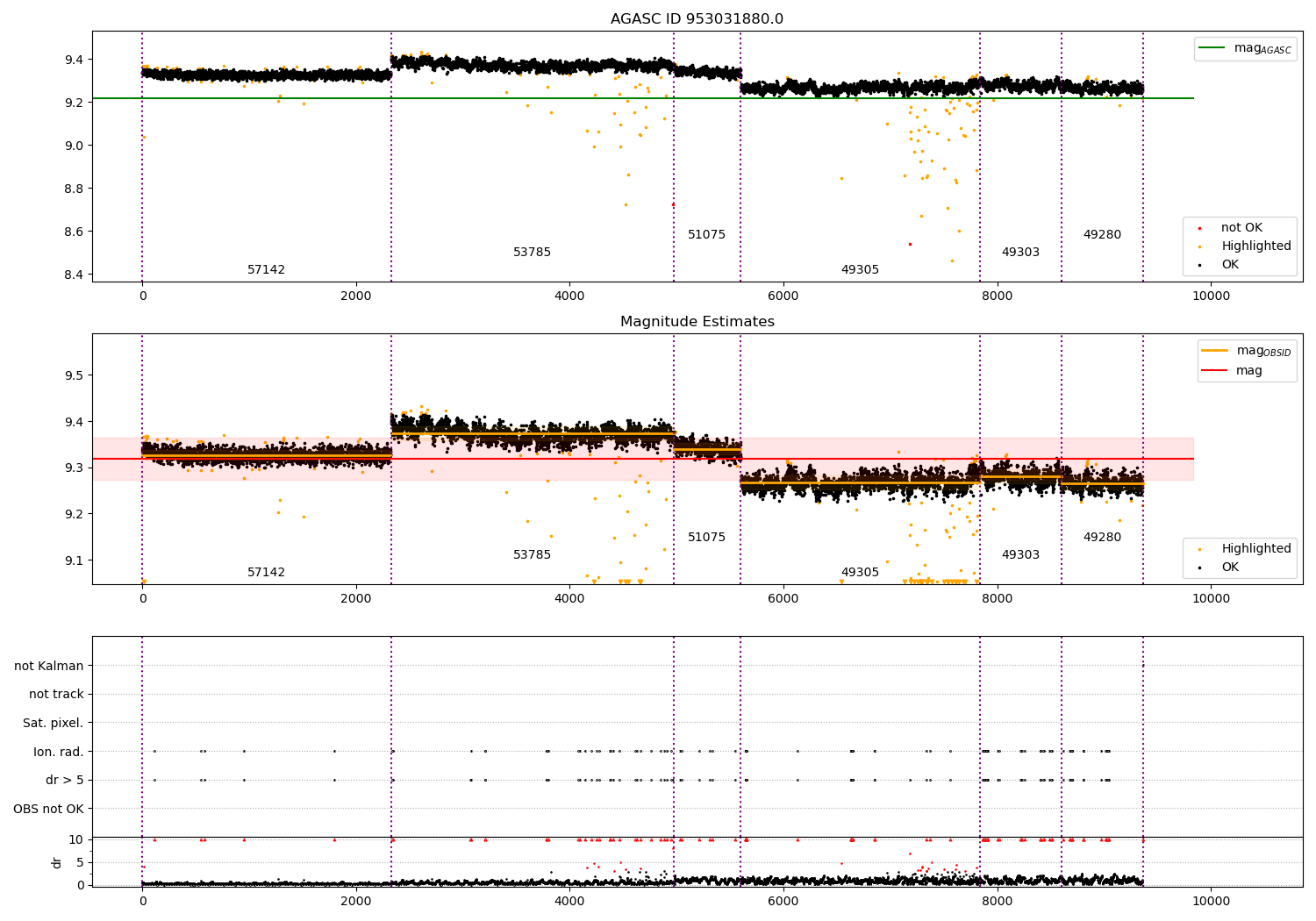This screenshot has height=921, width=1316.
Task: Click label '57142' in Magnitude Estimates plot
Action: (266, 573)
